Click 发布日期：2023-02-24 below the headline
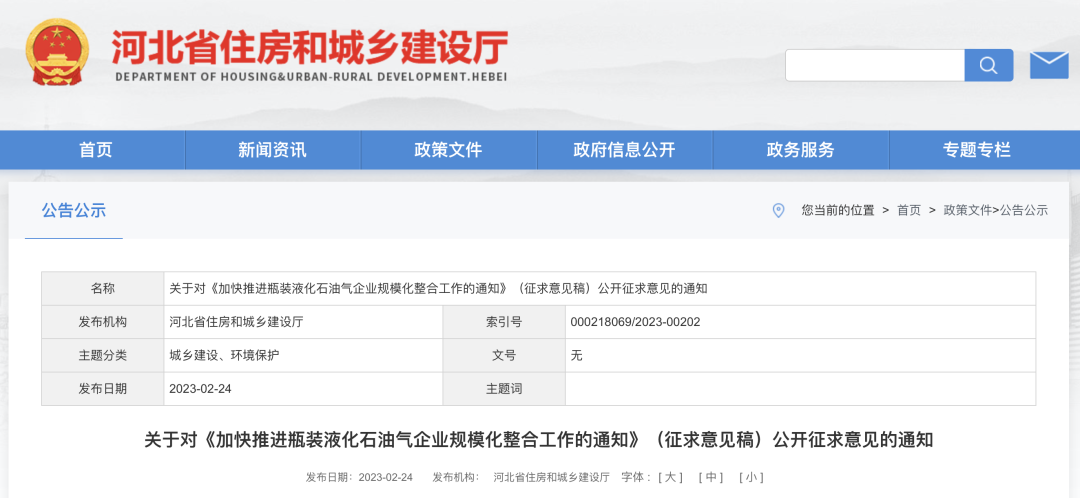The height and width of the screenshot is (498, 1080). point(360,477)
